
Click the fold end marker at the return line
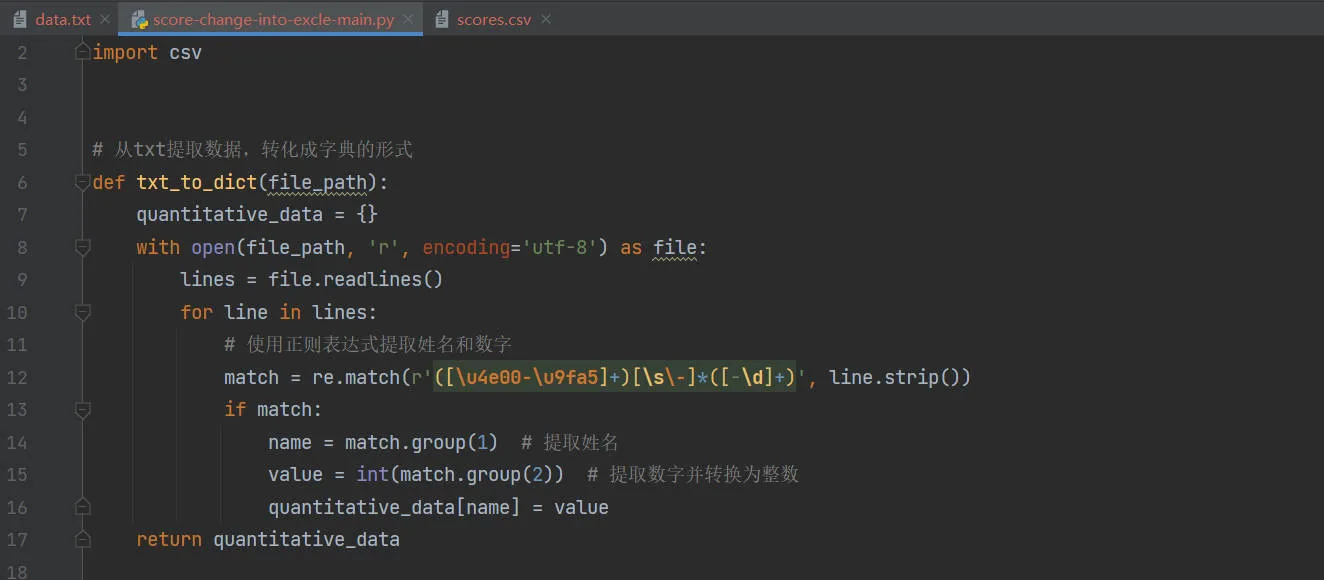pyautogui.click(x=83, y=540)
